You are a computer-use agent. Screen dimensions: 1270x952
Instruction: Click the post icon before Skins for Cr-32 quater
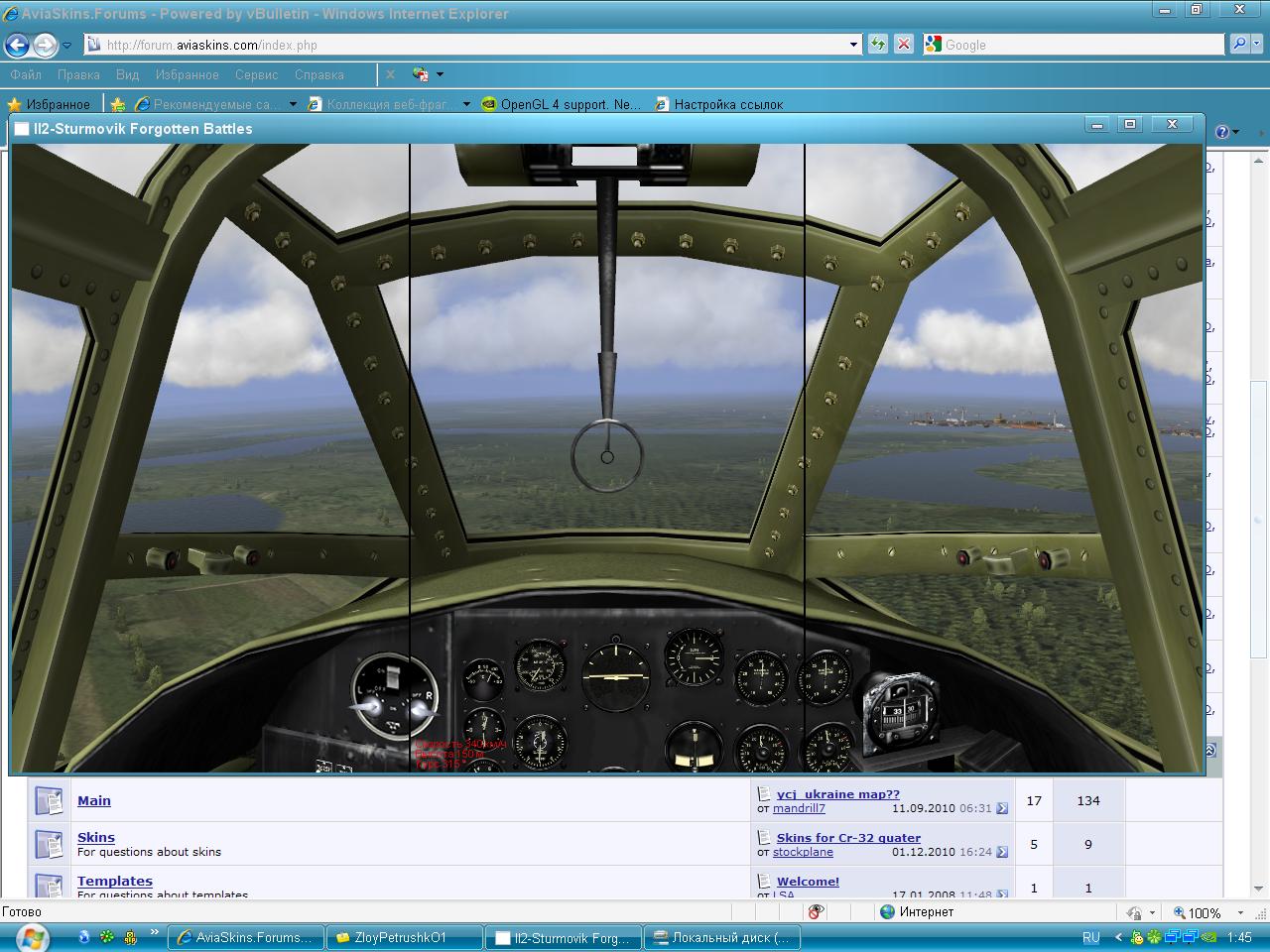(764, 838)
